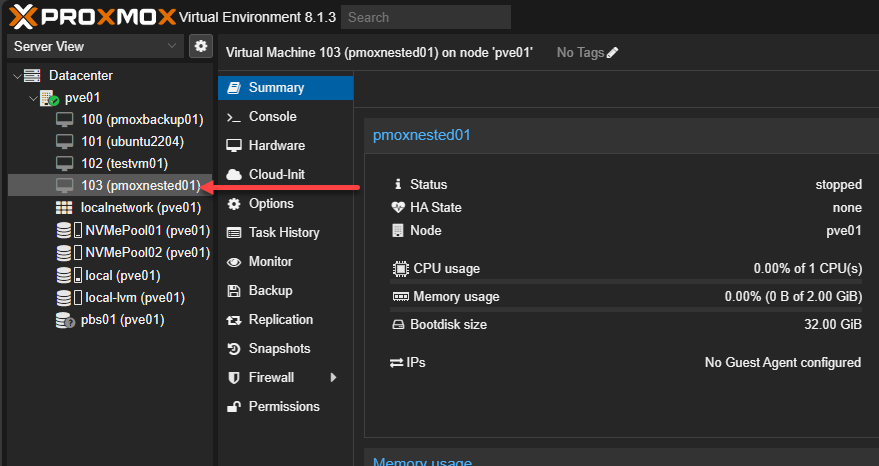Viewport: 879px width, 466px height.
Task: Click the gear icon beside Server View
Action: click(201, 46)
